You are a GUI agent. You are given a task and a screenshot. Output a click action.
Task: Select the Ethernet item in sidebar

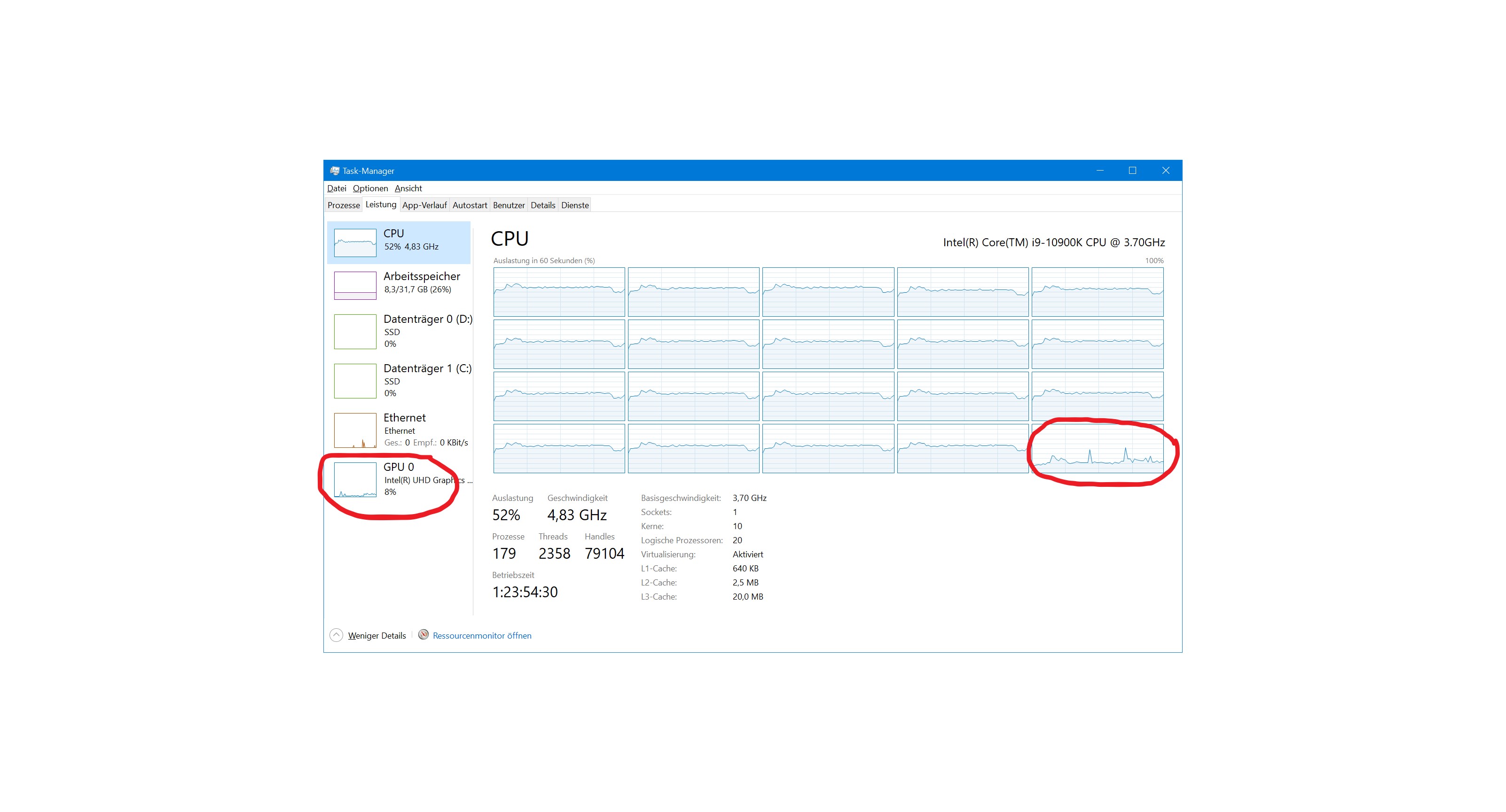coord(399,429)
